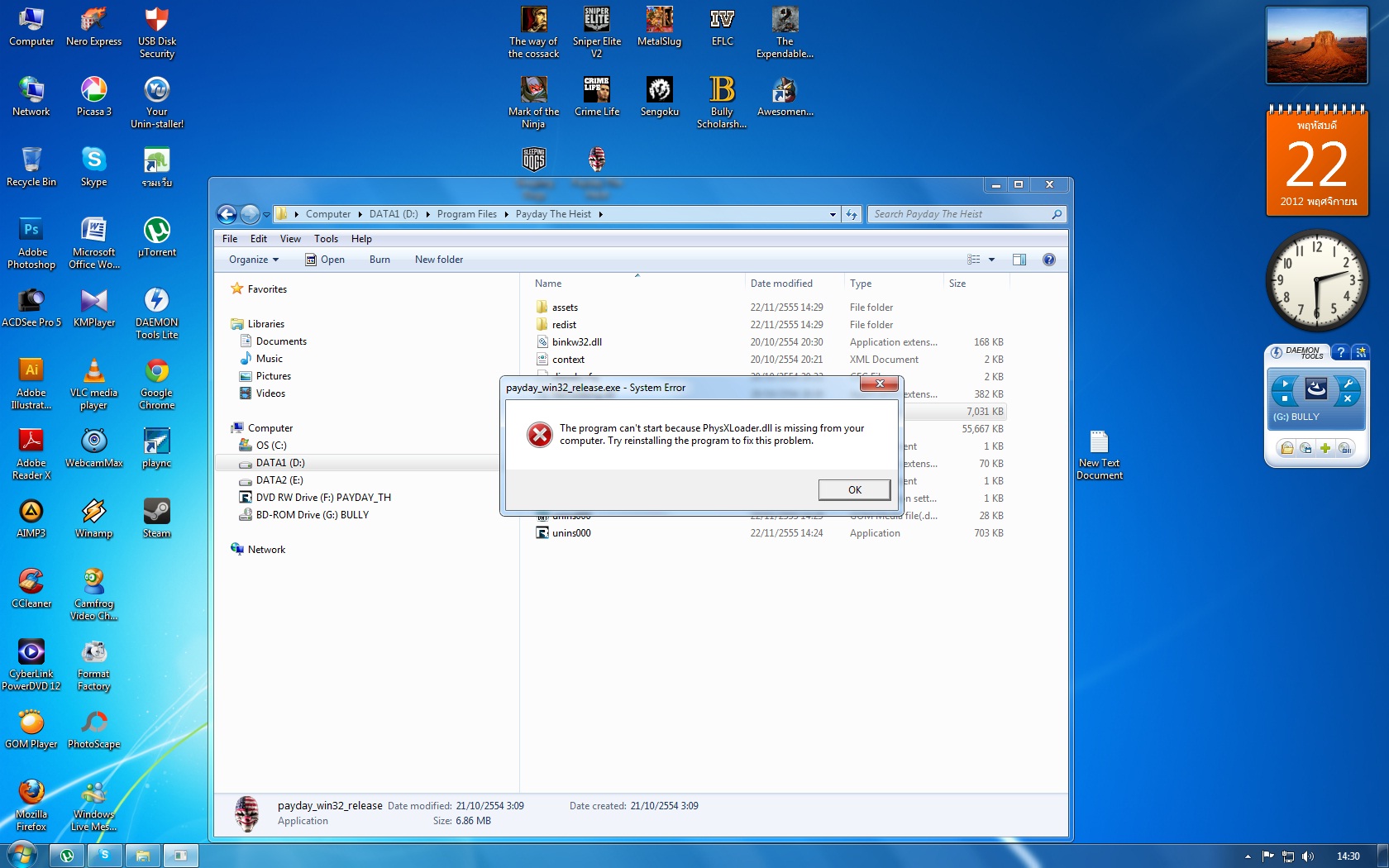Open the Steam desktop shortcut
1389x868 pixels.
[x=156, y=518]
